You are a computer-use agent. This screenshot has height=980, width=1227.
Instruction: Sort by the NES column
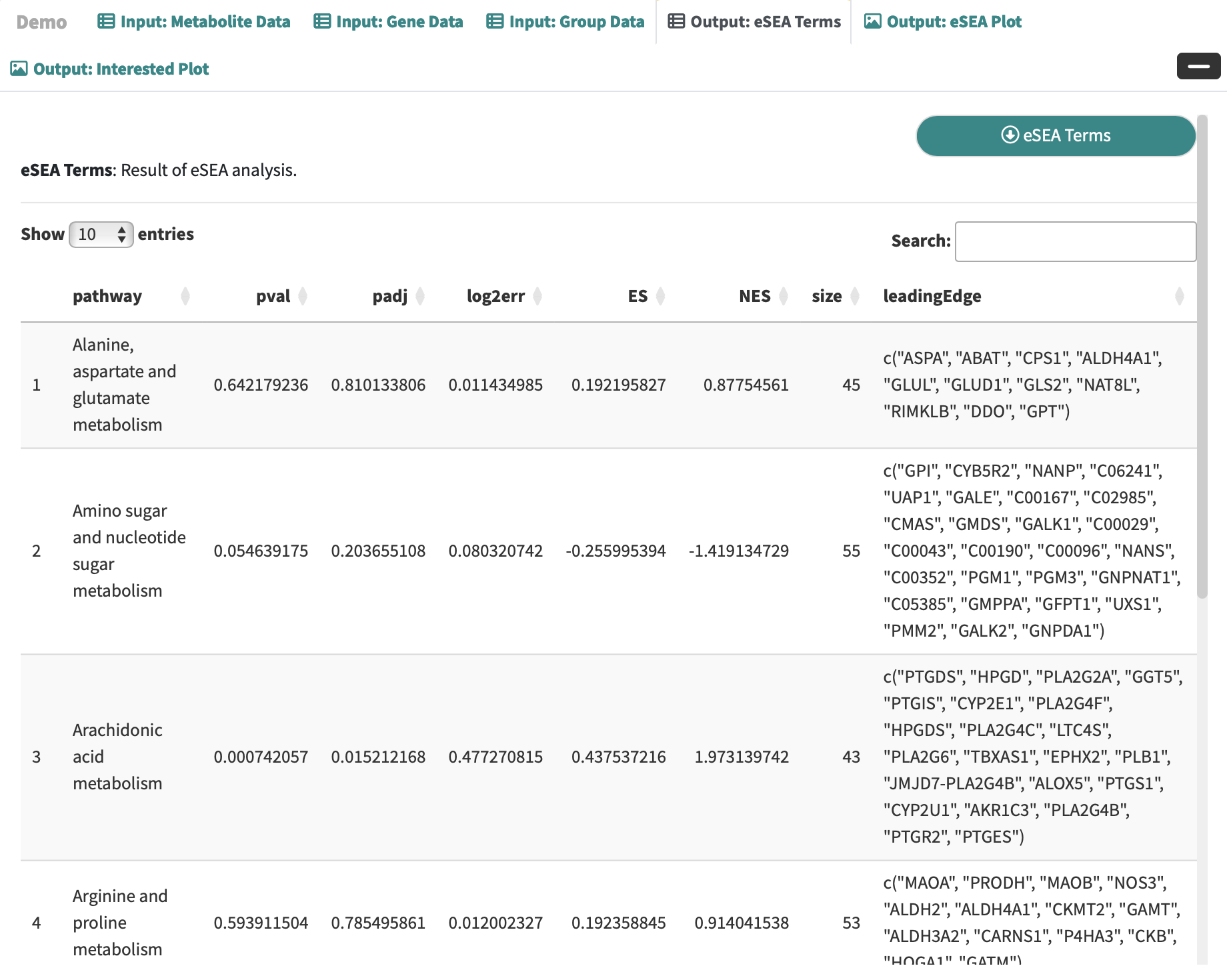click(754, 296)
